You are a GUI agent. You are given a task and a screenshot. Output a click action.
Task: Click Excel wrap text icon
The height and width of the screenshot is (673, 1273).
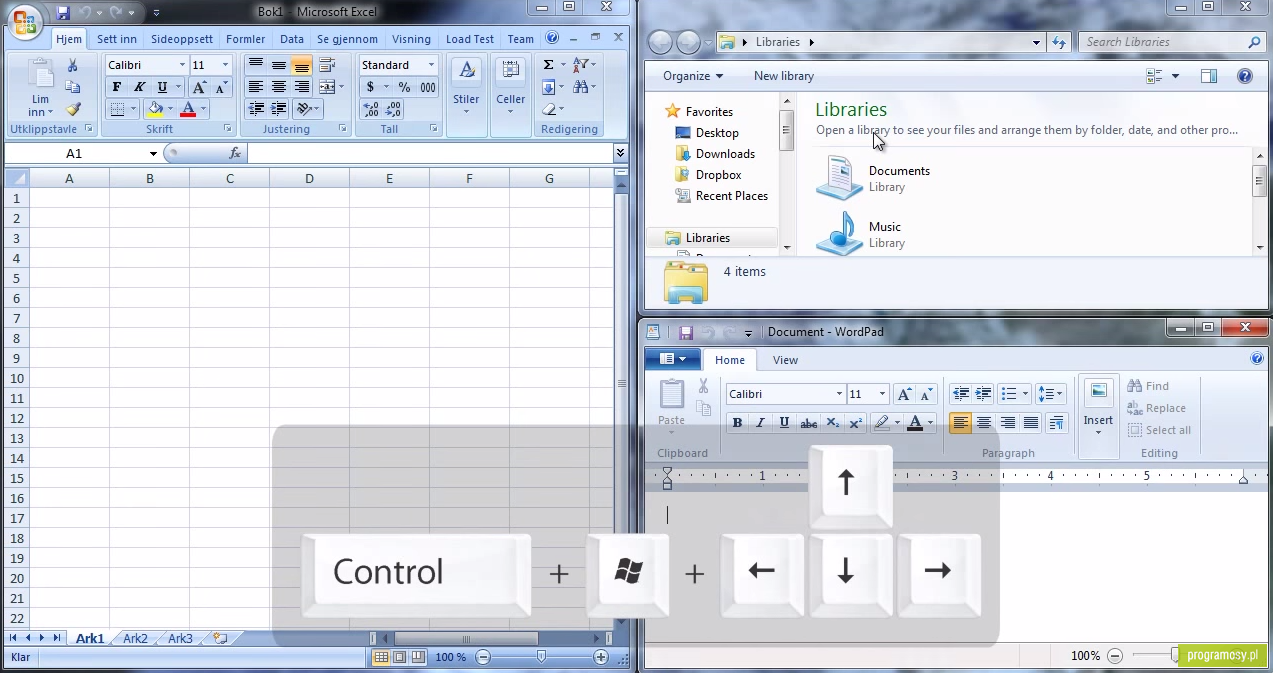[327, 65]
